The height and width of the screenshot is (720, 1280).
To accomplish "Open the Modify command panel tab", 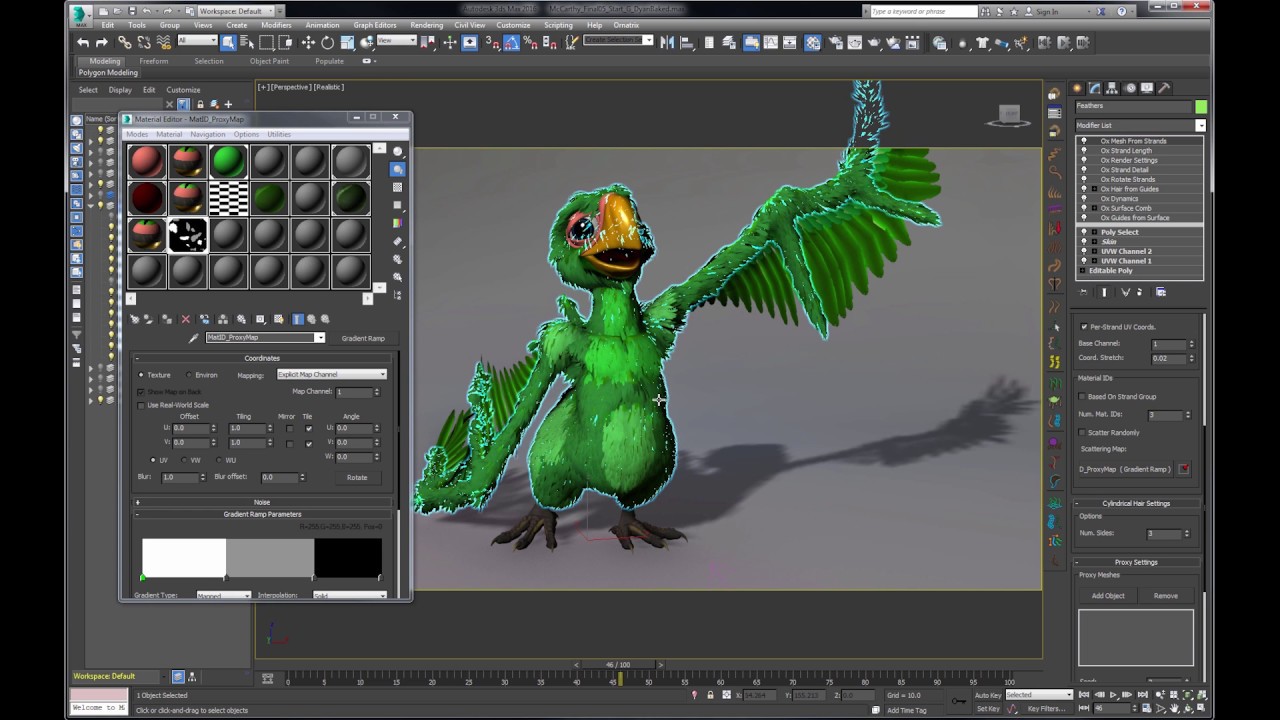I will (1095, 88).
